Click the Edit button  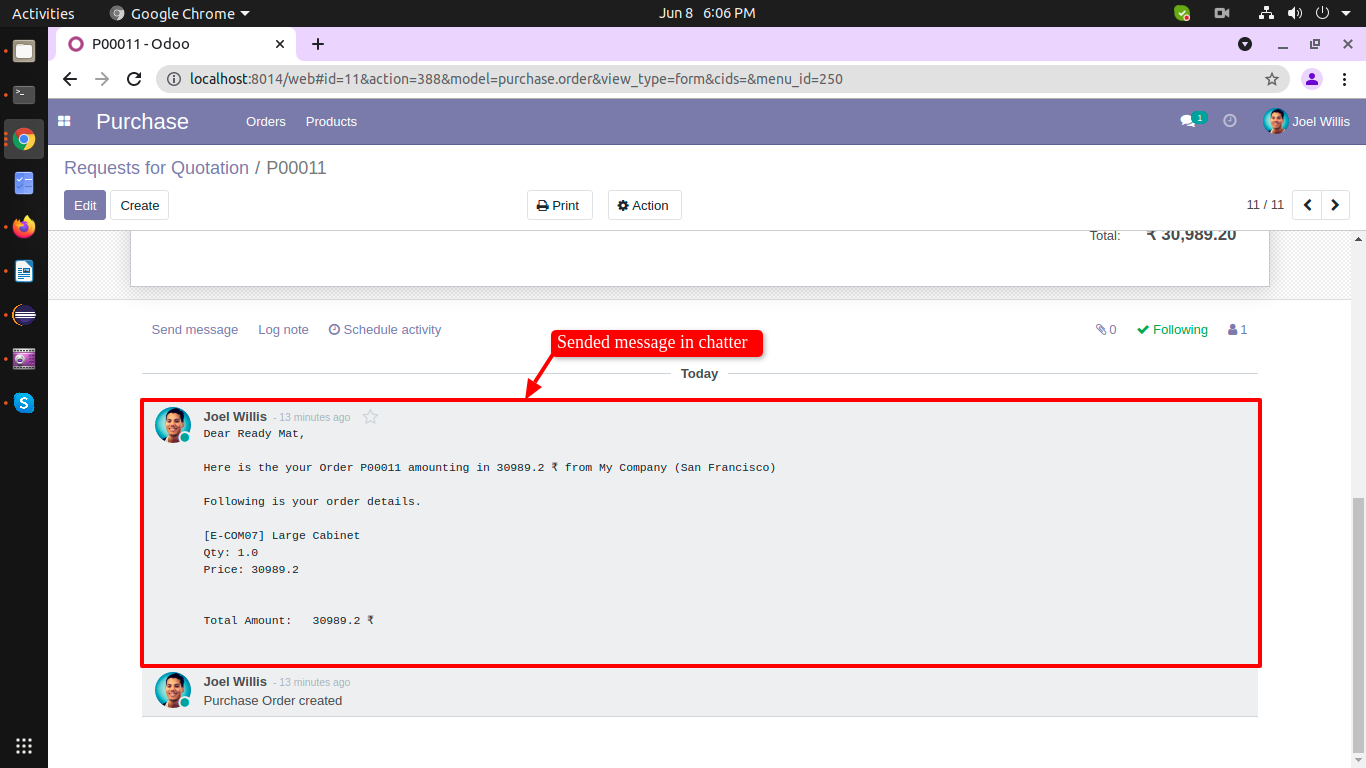pyautogui.click(x=85, y=205)
